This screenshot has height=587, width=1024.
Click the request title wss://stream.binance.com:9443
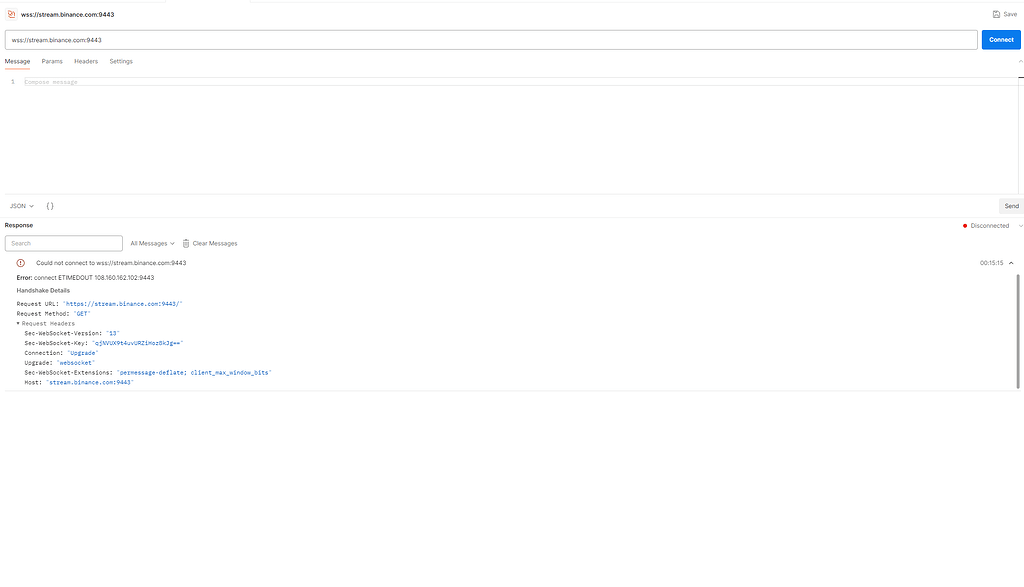(x=67, y=14)
